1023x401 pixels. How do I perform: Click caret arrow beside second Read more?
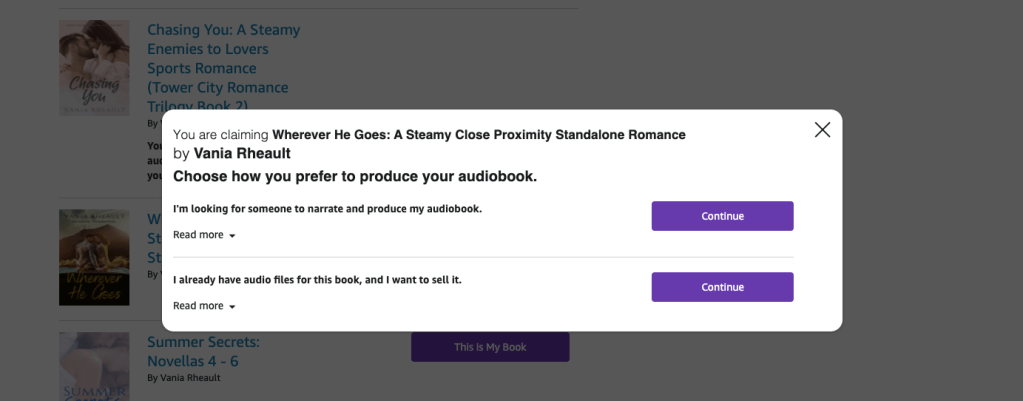pos(232,307)
